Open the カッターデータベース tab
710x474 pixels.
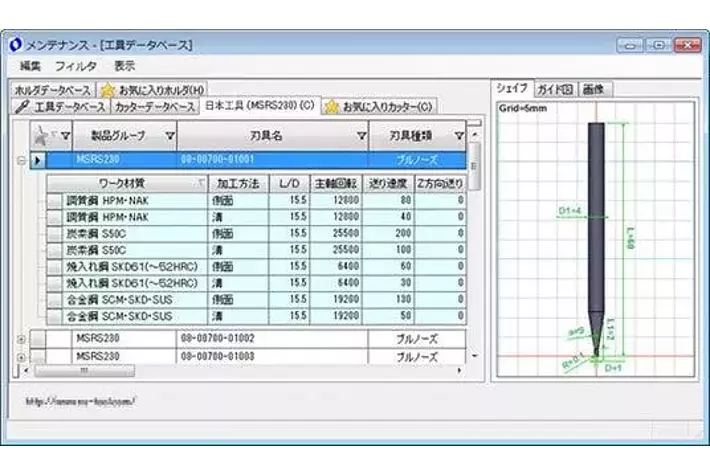(155, 106)
